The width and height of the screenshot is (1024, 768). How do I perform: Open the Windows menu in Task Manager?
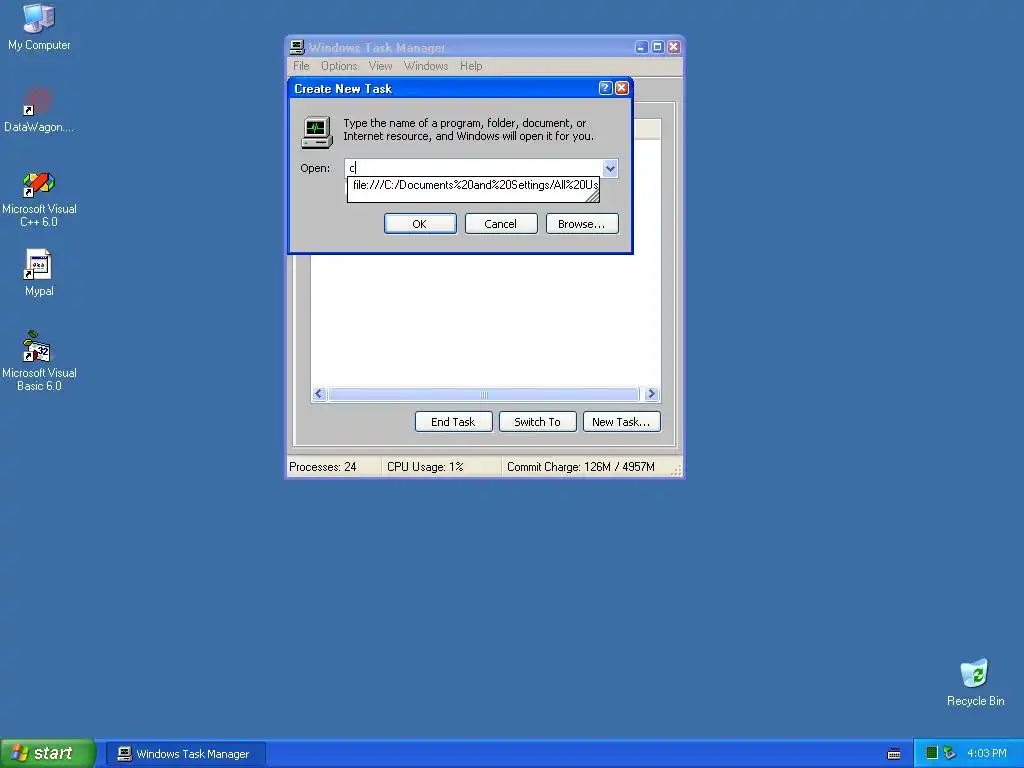point(426,66)
